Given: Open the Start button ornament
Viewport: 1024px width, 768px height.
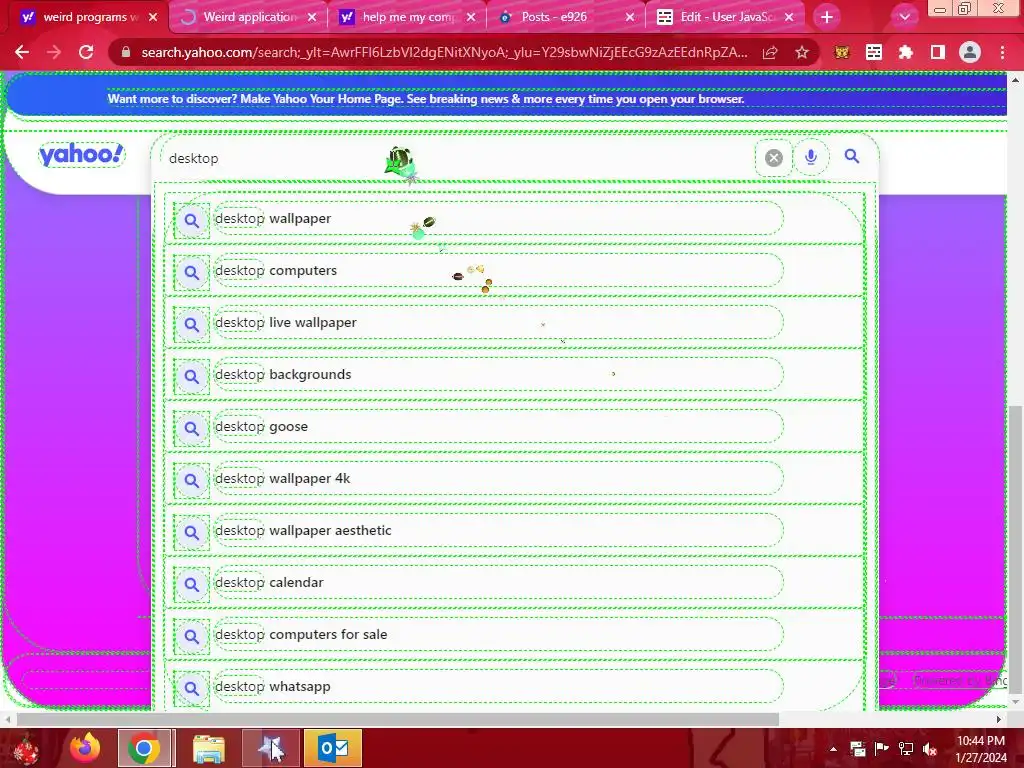Looking at the screenshot, I should (x=26, y=748).
